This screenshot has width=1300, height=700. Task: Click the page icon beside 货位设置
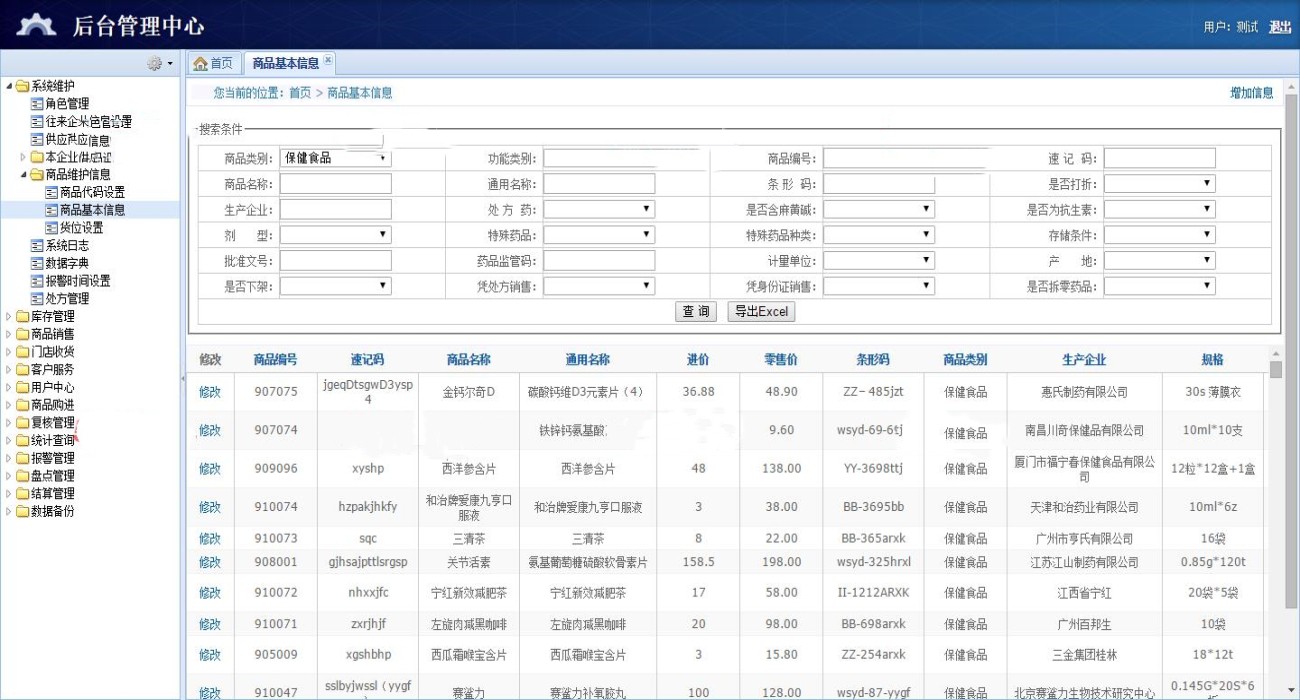coord(52,227)
